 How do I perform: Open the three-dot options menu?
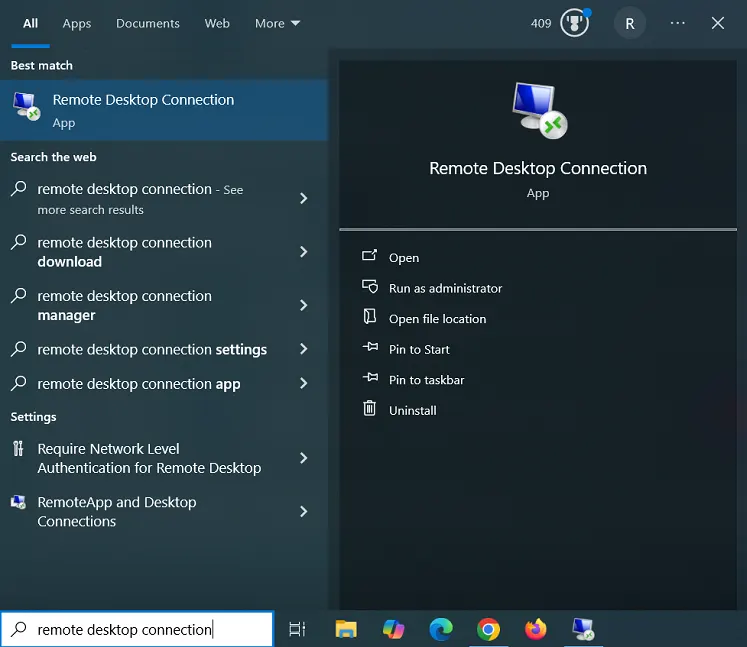point(677,23)
